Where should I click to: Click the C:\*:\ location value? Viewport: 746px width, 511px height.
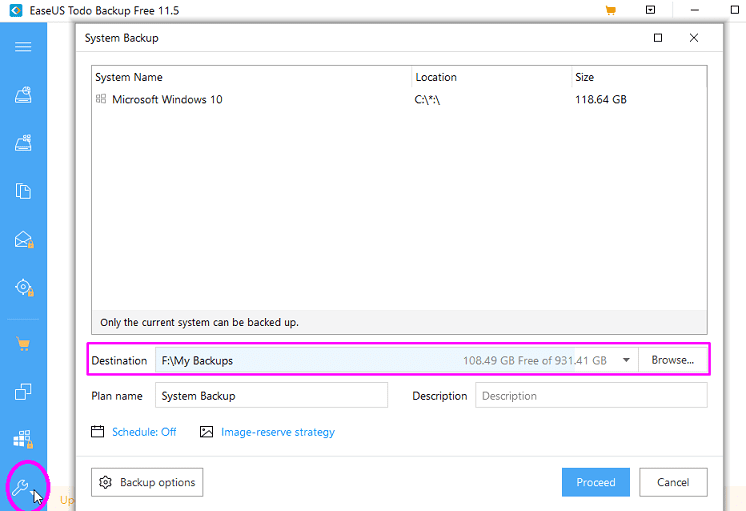click(427, 99)
